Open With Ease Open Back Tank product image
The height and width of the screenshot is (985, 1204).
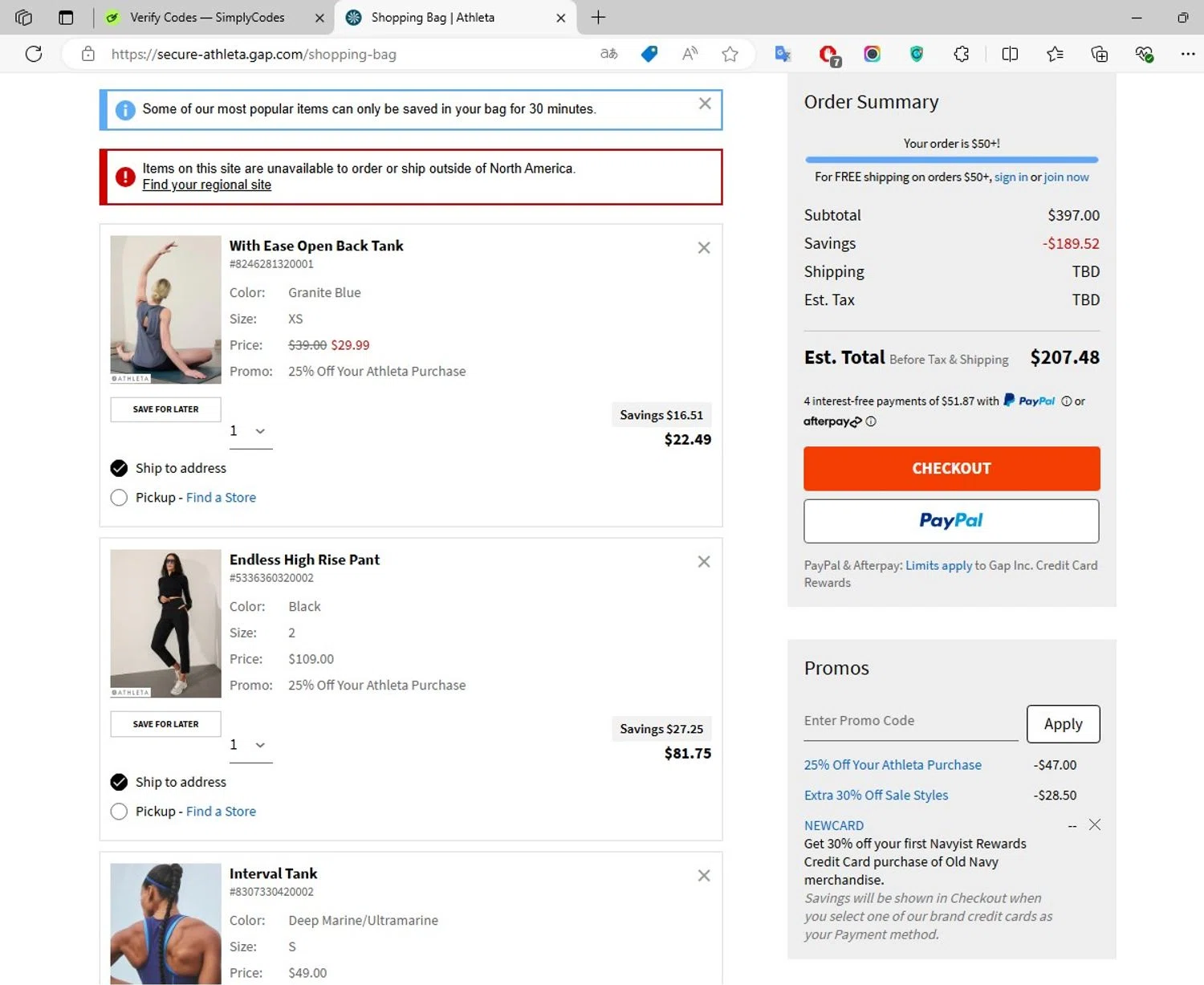(x=165, y=310)
